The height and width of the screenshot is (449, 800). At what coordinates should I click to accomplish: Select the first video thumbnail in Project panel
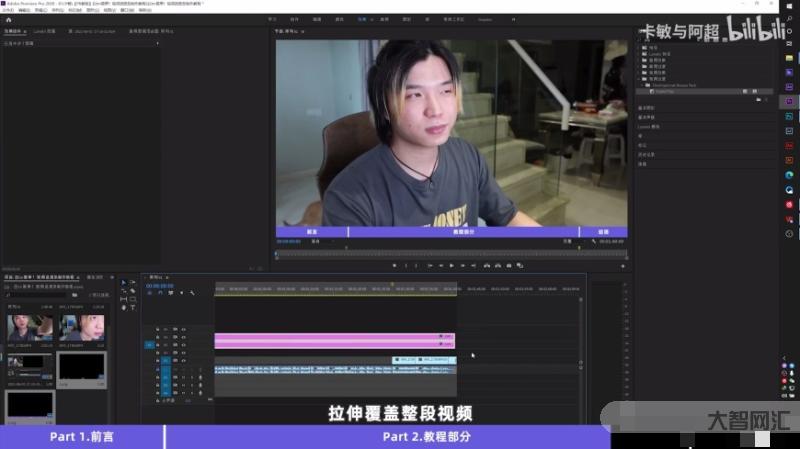29,328
